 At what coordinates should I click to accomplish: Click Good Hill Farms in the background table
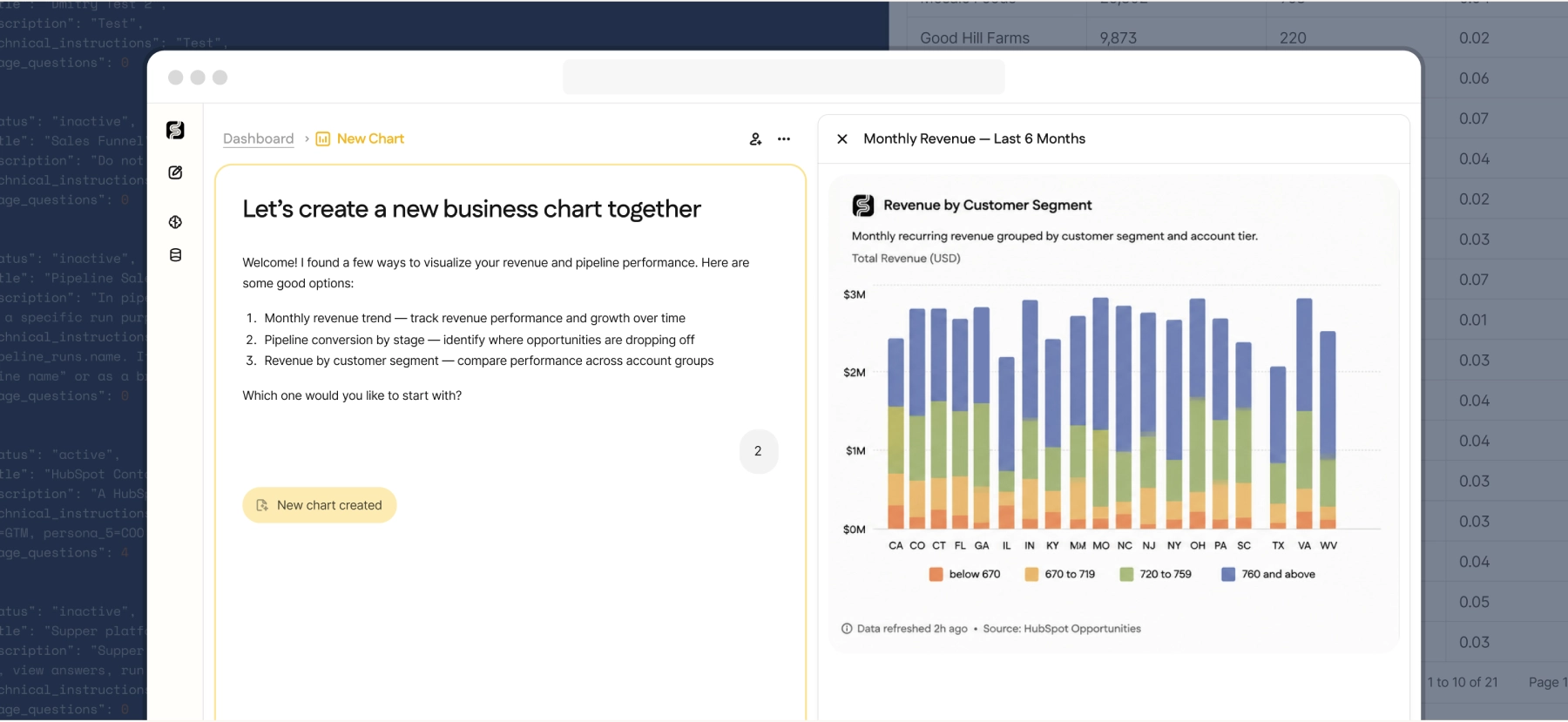click(x=975, y=38)
